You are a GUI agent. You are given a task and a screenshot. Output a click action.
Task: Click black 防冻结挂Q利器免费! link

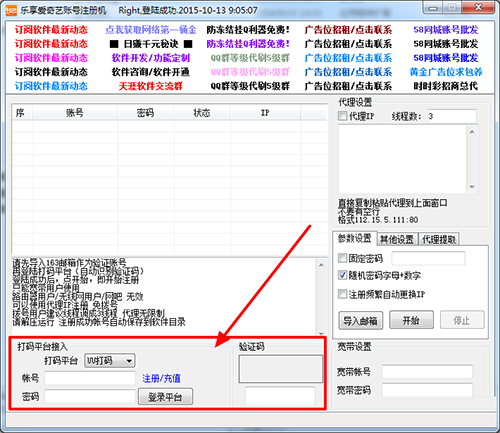[x=248, y=30]
